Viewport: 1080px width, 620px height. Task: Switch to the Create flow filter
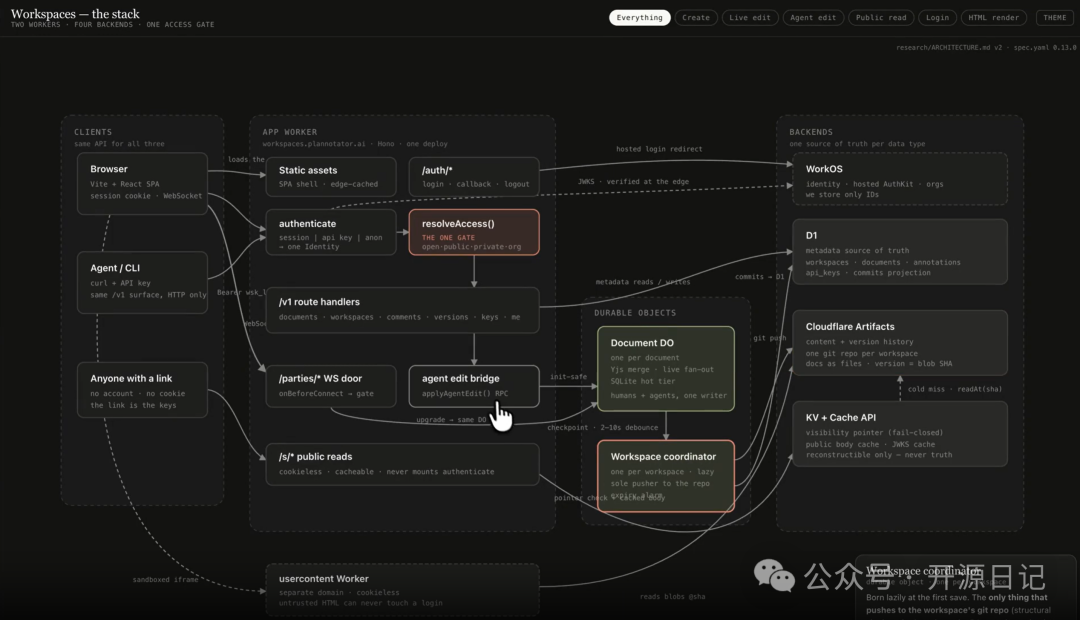(696, 17)
